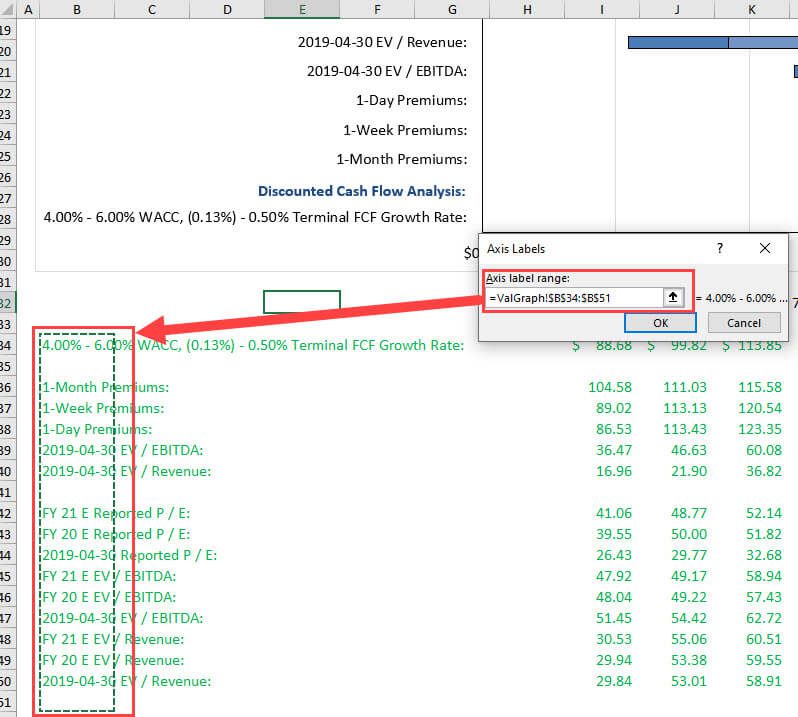Select row 42 header
Image resolution: width=798 pixels, height=717 pixels.
tap(6, 513)
